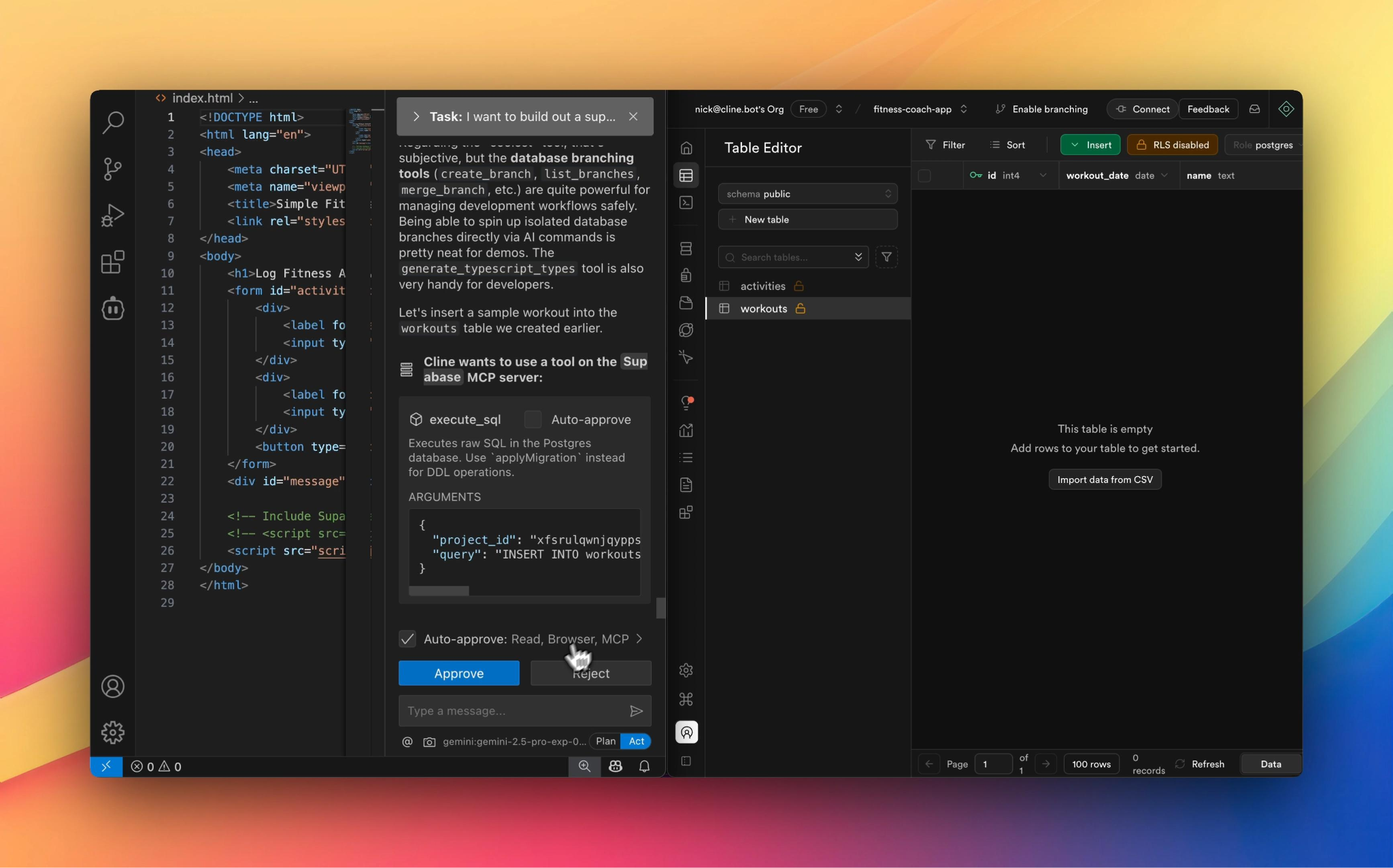Select the workouts table

808,309
